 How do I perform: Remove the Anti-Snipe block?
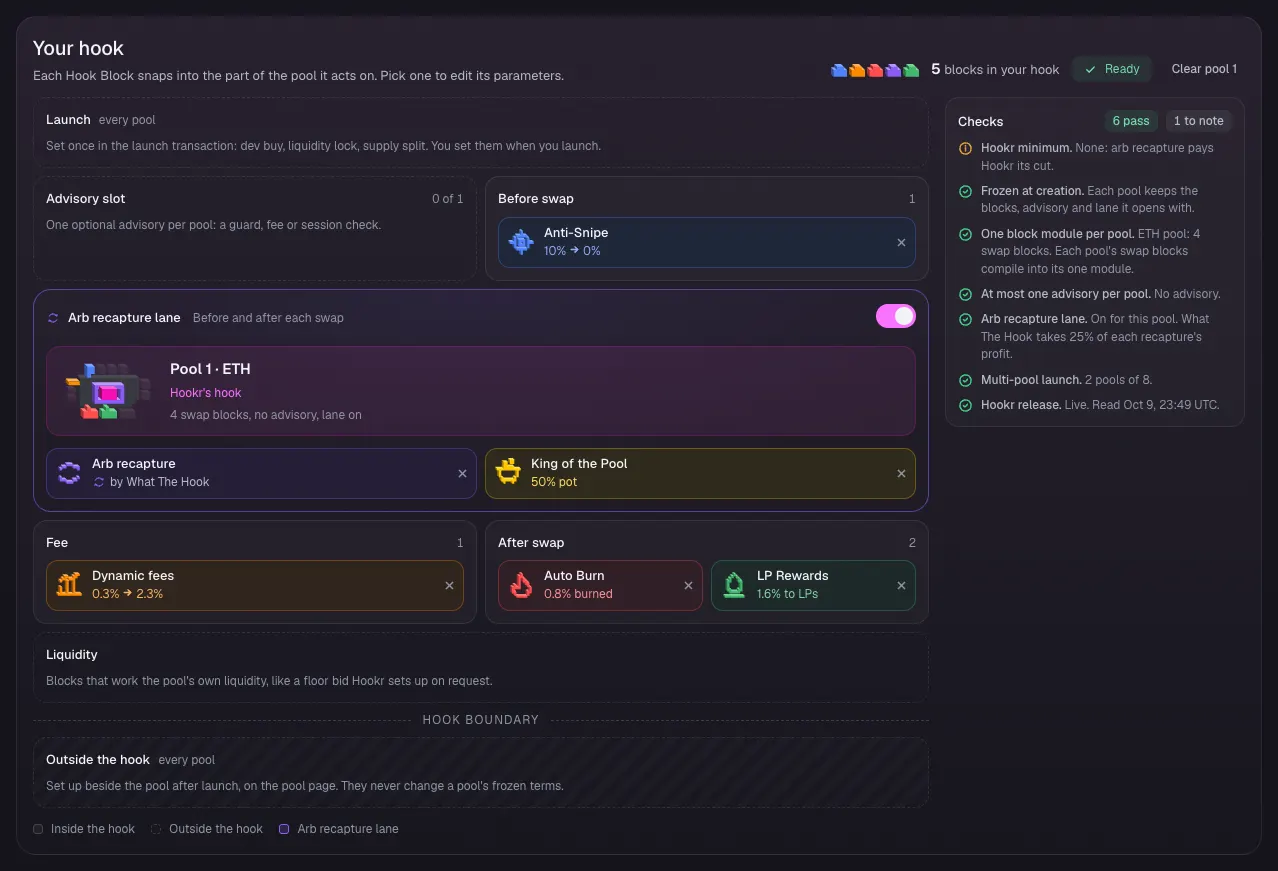point(901,242)
